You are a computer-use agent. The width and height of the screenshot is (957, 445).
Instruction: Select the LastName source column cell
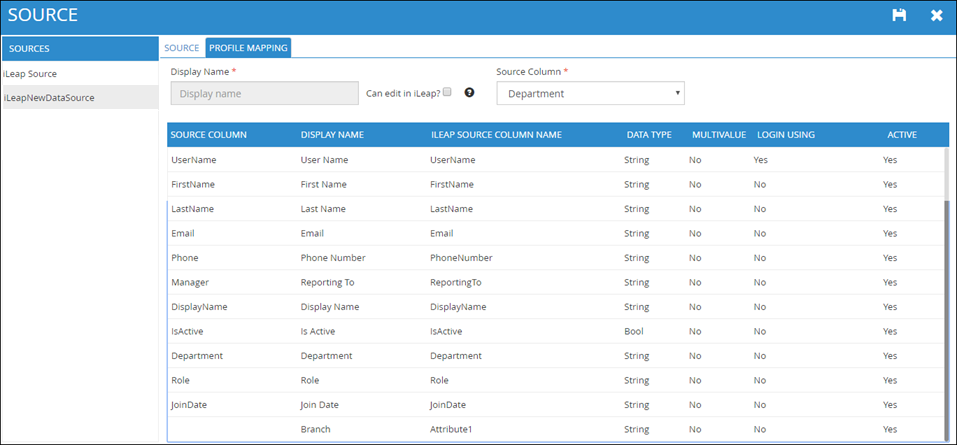pyautogui.click(x=192, y=209)
